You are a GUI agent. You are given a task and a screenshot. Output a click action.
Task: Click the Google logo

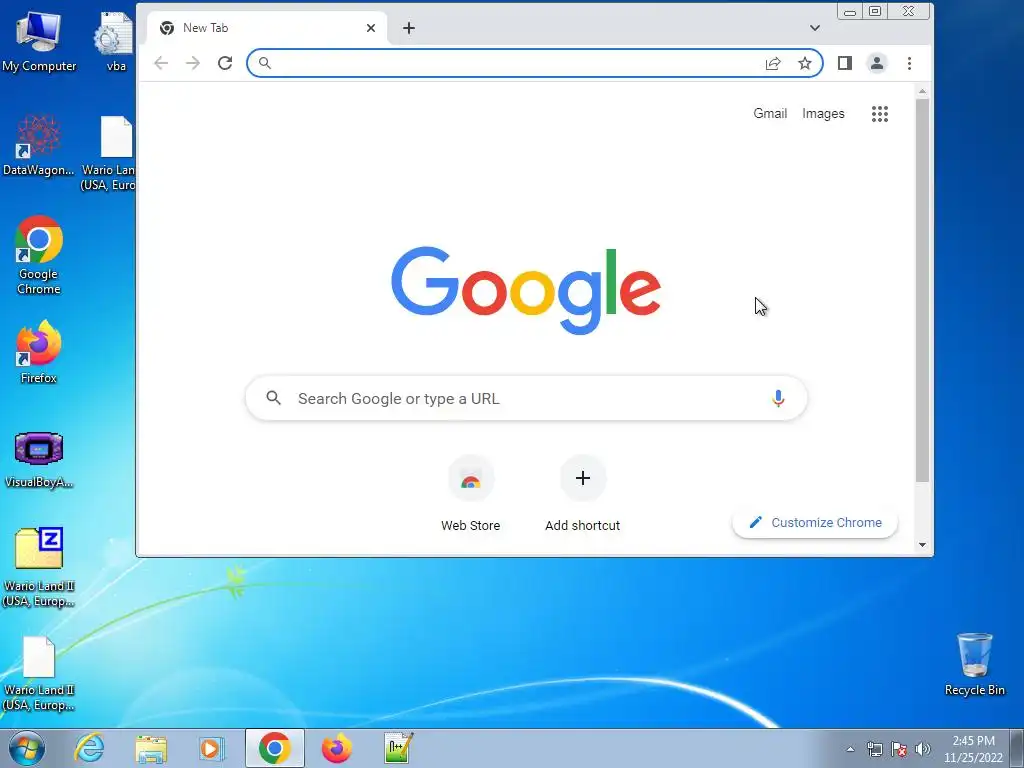pyautogui.click(x=526, y=290)
